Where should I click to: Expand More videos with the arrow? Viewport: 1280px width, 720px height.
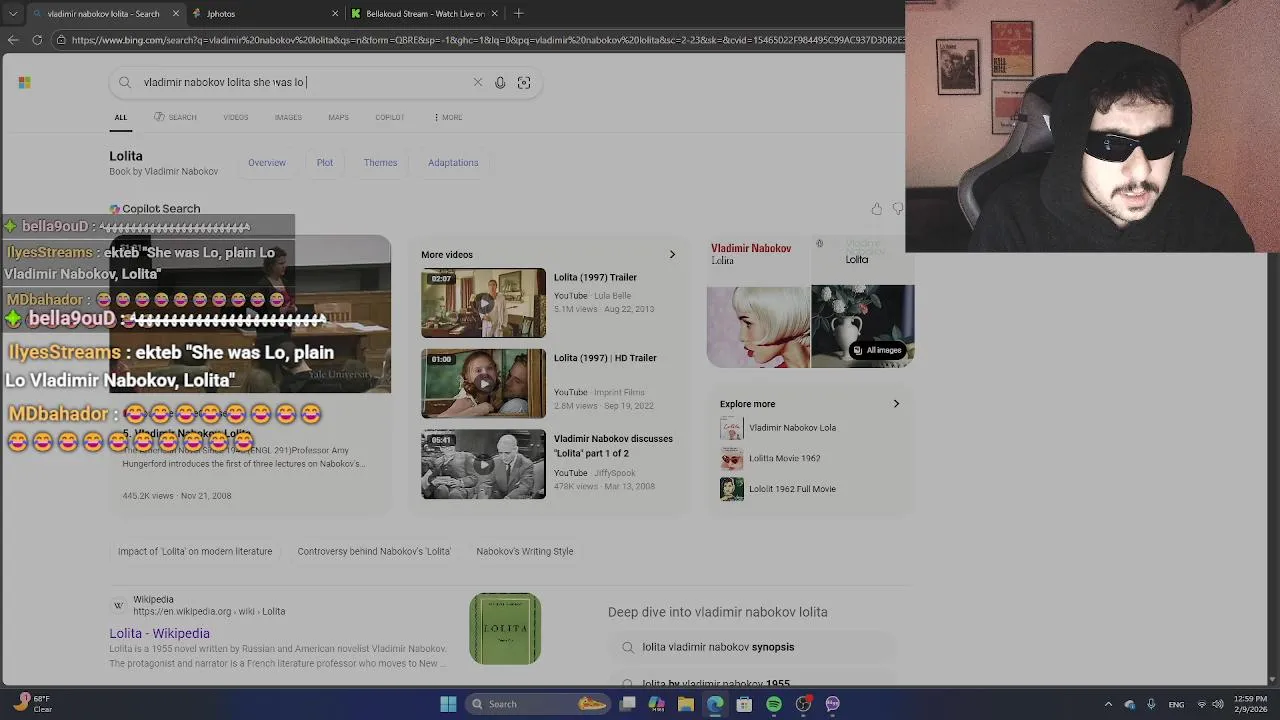[672, 255]
